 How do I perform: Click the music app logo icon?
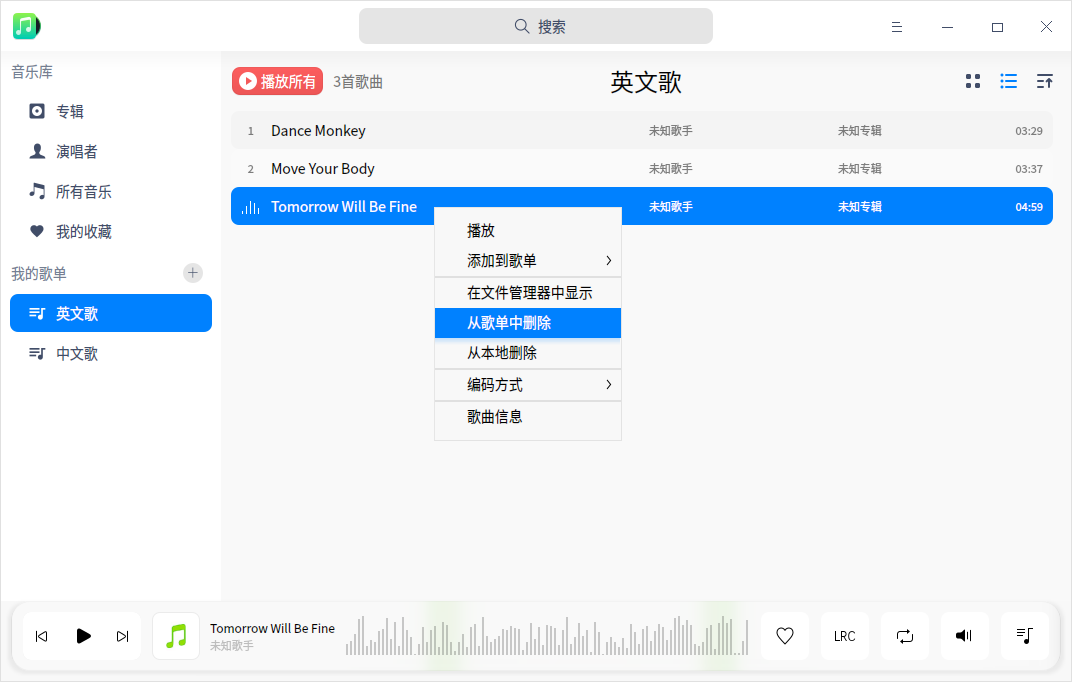pyautogui.click(x=27, y=26)
